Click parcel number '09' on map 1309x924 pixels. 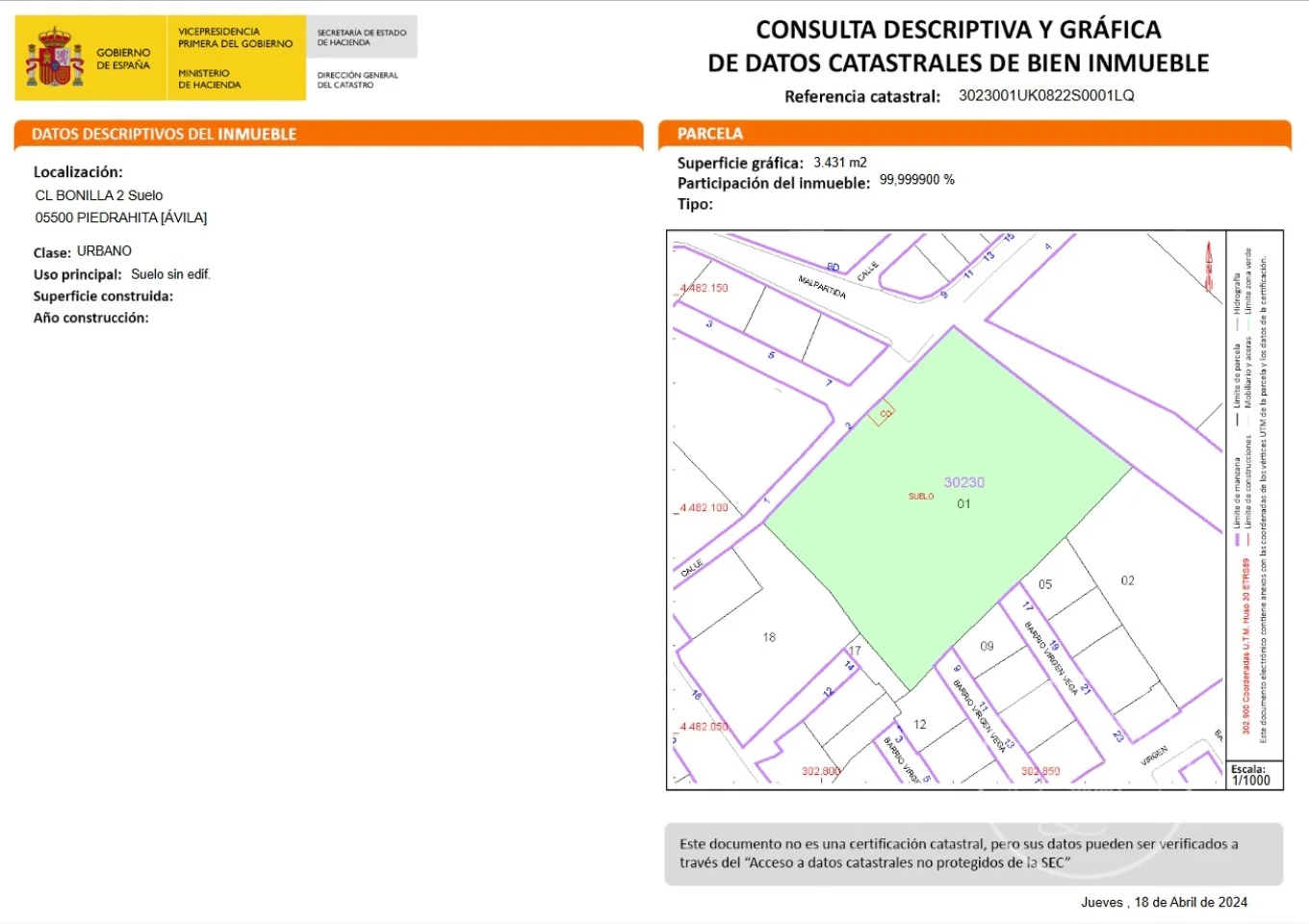(x=987, y=646)
